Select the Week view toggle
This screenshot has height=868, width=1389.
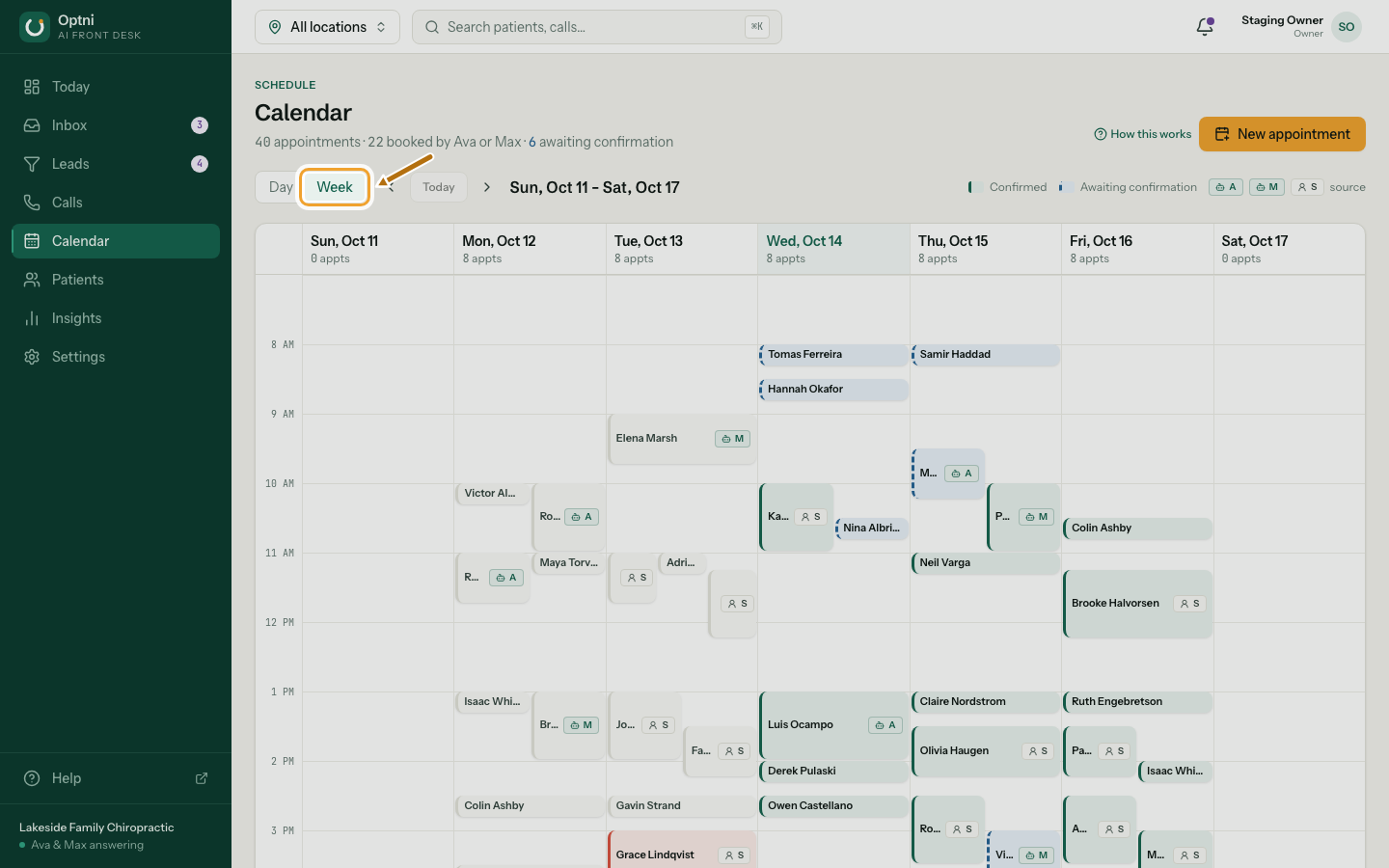point(335,187)
